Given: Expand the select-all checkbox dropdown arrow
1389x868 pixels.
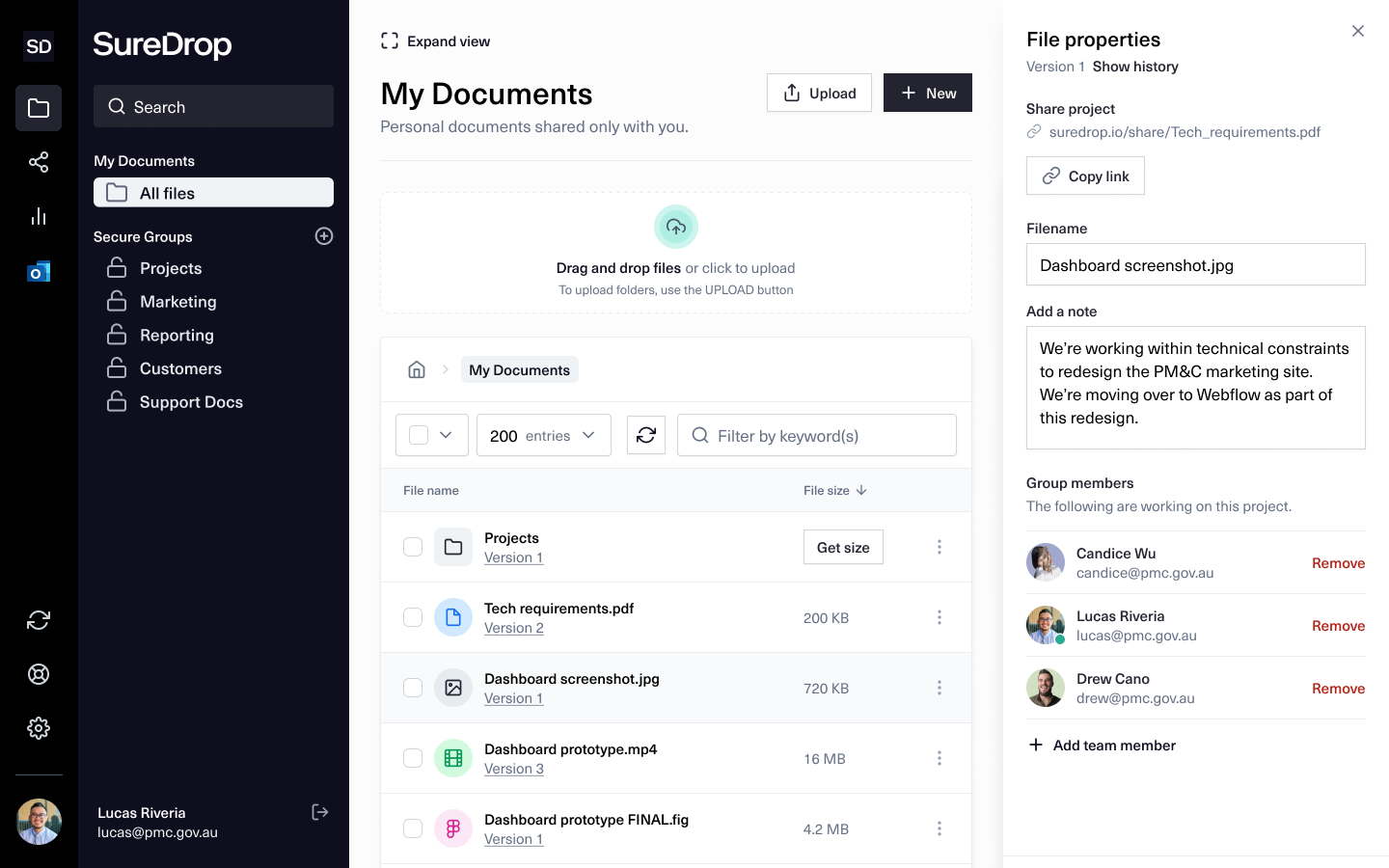Looking at the screenshot, I should 446,435.
